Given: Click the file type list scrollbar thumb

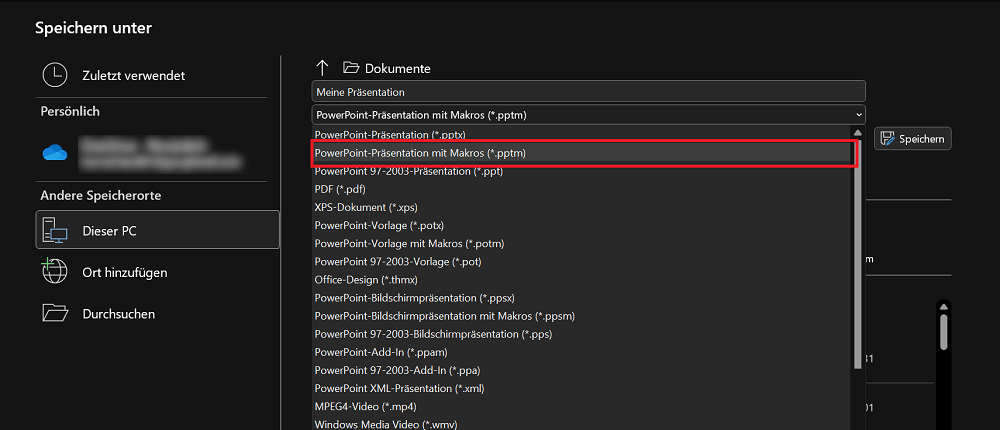Looking at the screenshot, I should tap(858, 255).
